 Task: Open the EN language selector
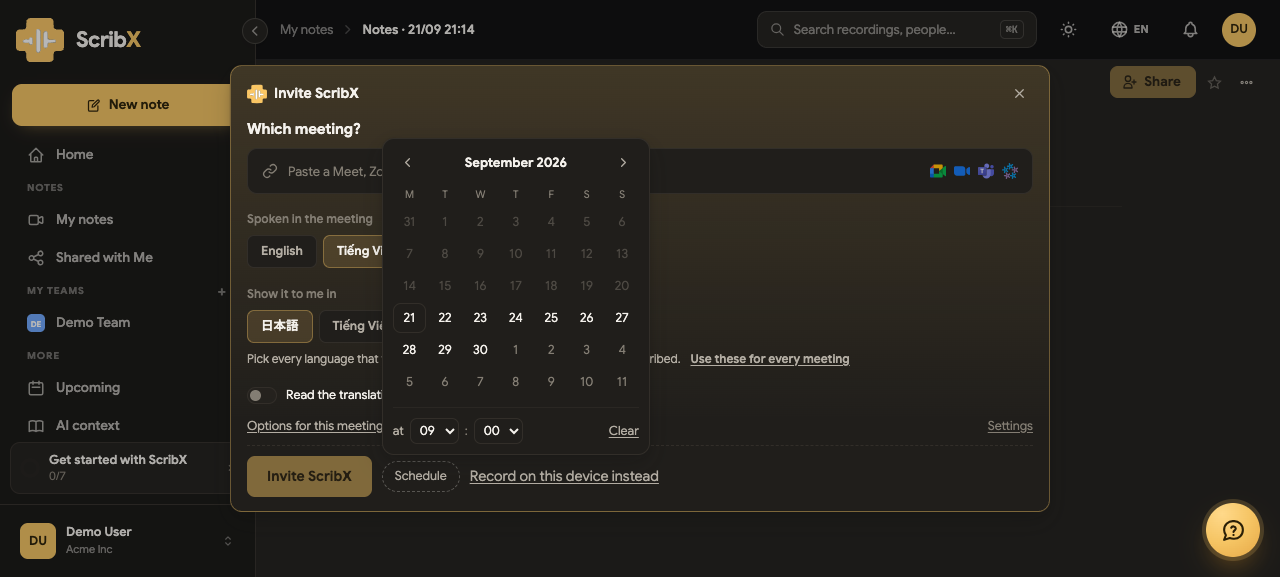[x=1130, y=30]
